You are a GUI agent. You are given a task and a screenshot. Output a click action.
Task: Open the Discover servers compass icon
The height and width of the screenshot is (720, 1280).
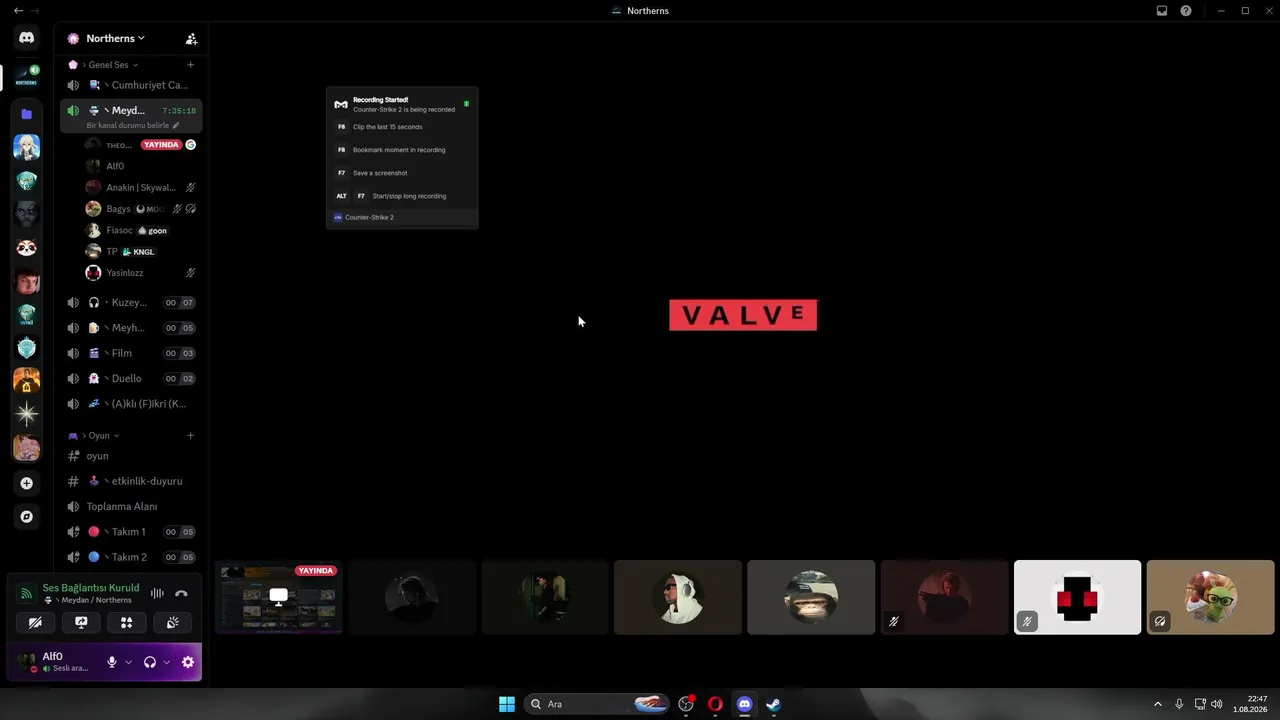click(27, 517)
